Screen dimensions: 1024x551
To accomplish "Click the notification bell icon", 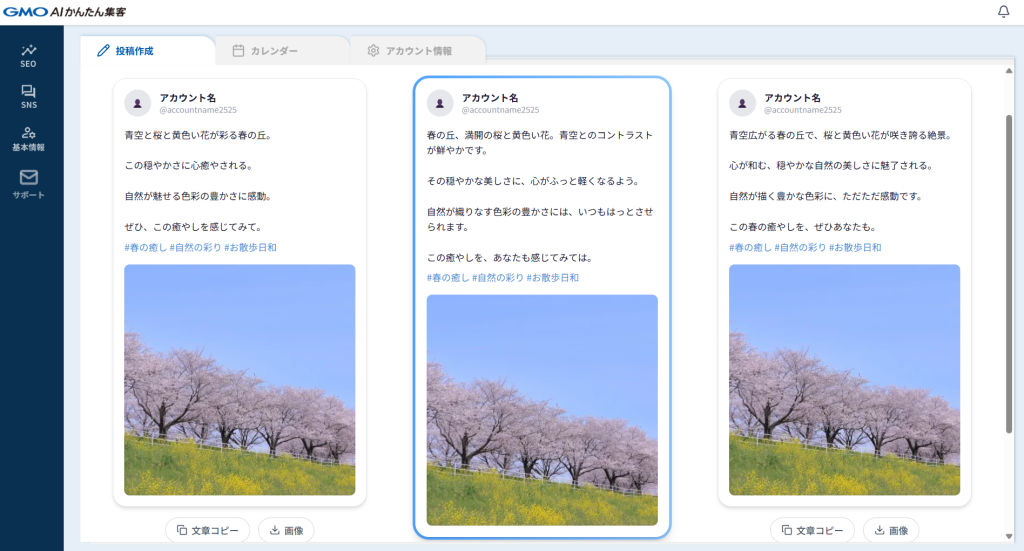I will (x=1003, y=12).
